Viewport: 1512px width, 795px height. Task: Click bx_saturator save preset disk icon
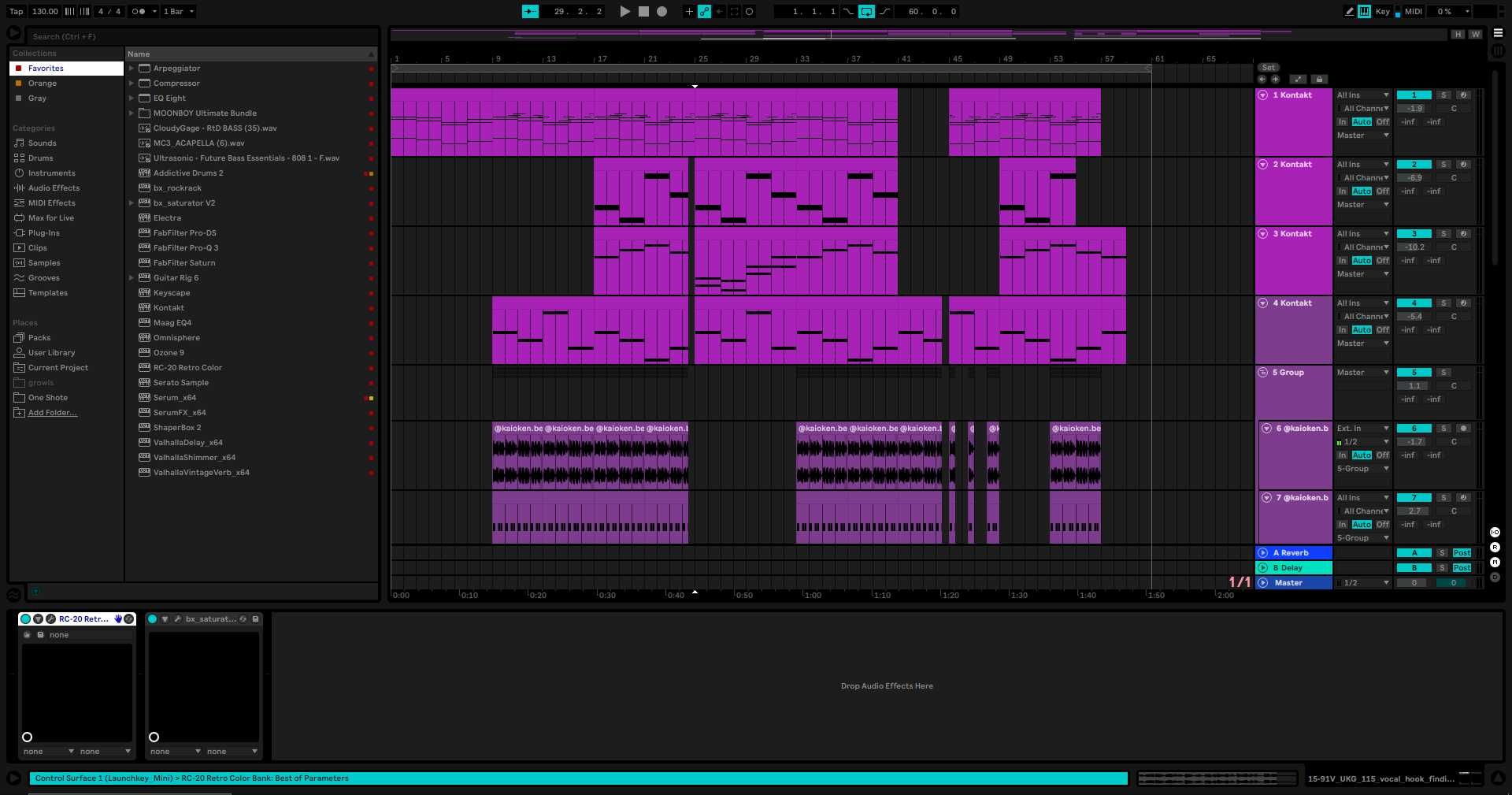255,619
